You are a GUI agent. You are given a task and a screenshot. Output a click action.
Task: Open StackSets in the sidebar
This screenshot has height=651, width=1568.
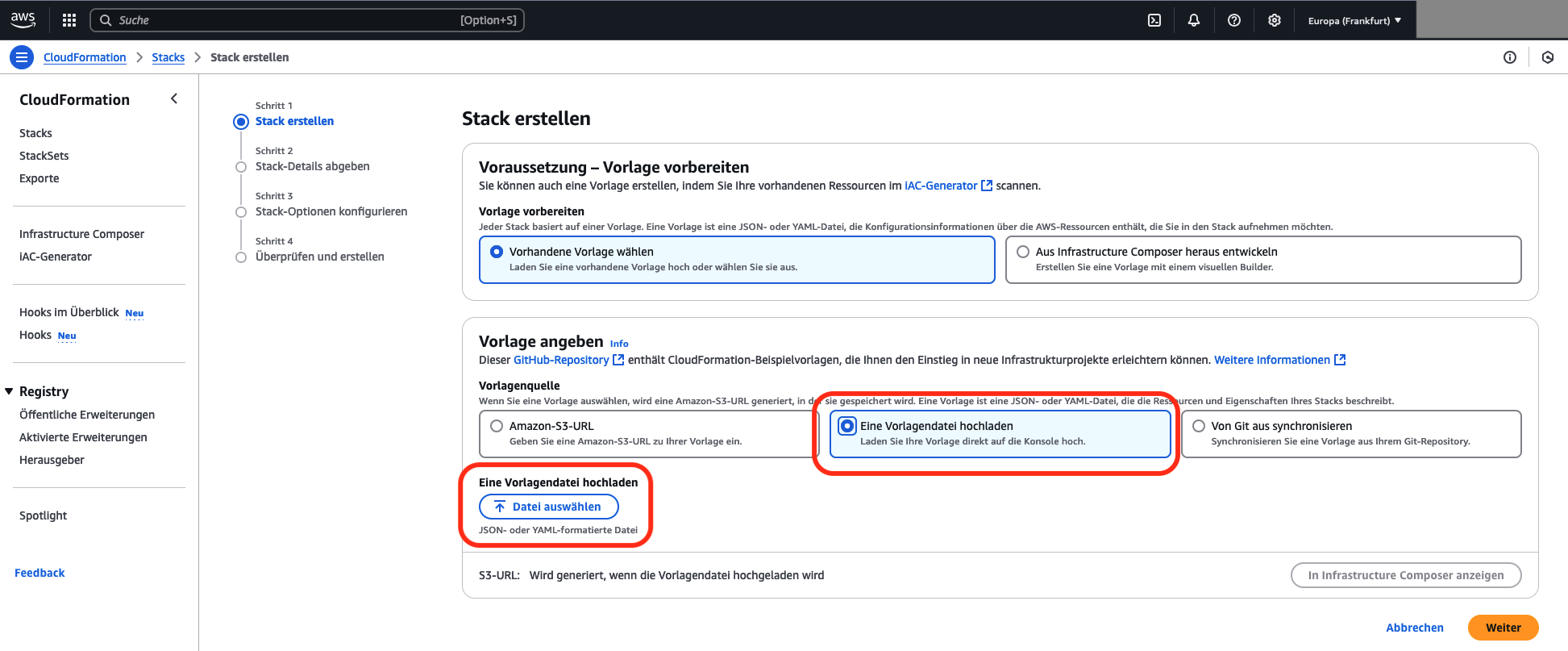pyautogui.click(x=44, y=156)
